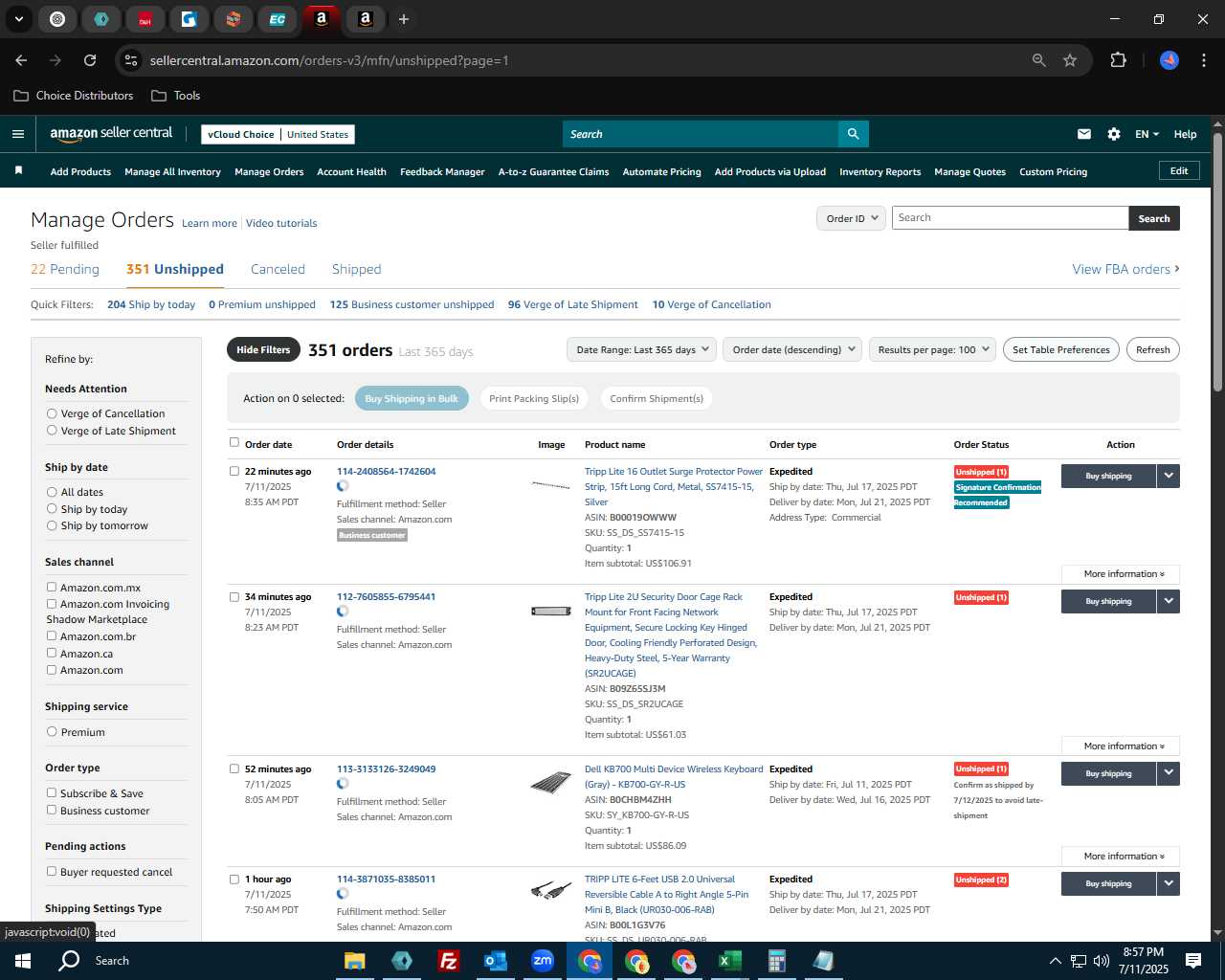Open the EN language dropdown
The width and height of the screenshot is (1225, 980).
(1147, 134)
